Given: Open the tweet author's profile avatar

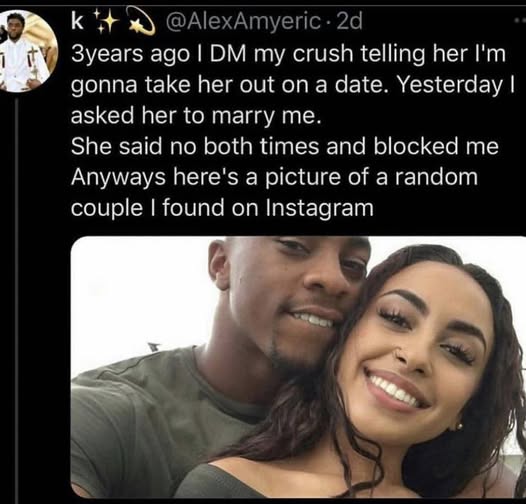Looking at the screenshot, I should coord(29,51).
